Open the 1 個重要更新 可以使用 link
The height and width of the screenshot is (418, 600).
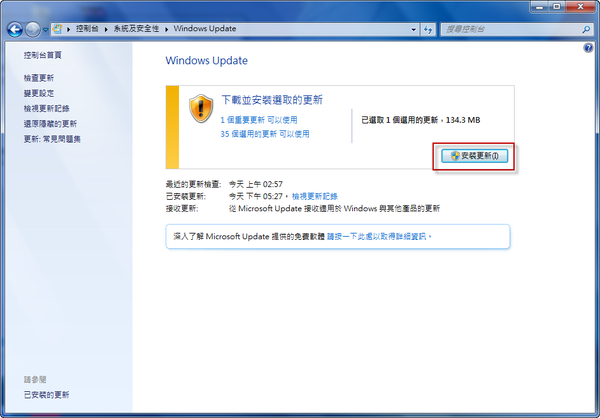coord(259,120)
